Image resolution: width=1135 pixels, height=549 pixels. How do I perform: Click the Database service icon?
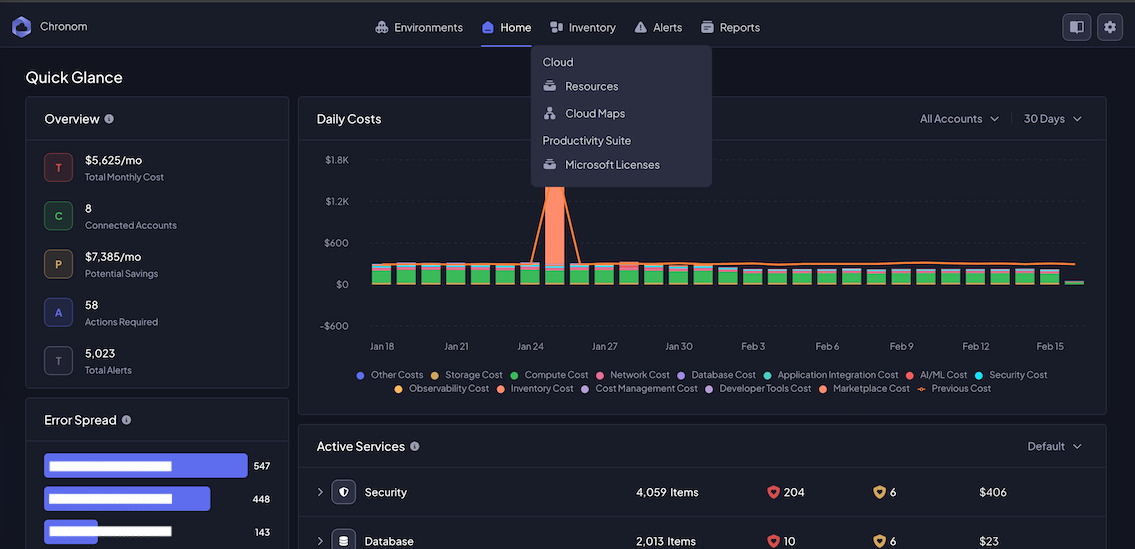coord(344,541)
